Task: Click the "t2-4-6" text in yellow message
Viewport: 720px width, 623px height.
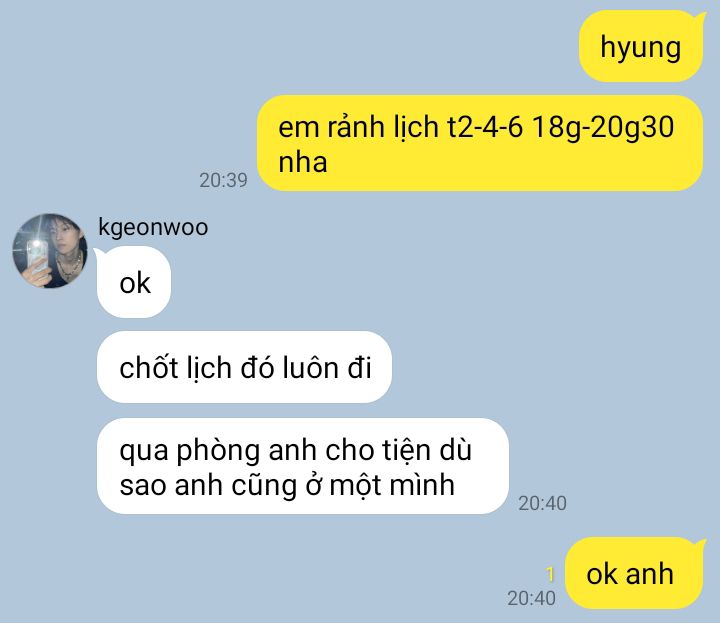Action: click(485, 127)
